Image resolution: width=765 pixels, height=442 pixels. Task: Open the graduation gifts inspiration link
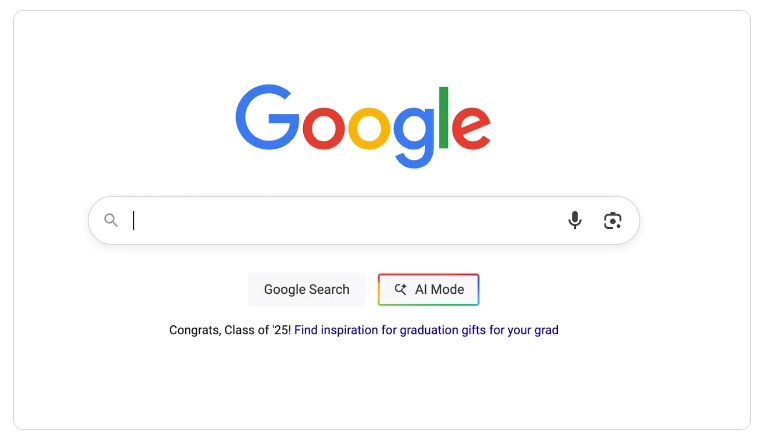click(x=426, y=330)
